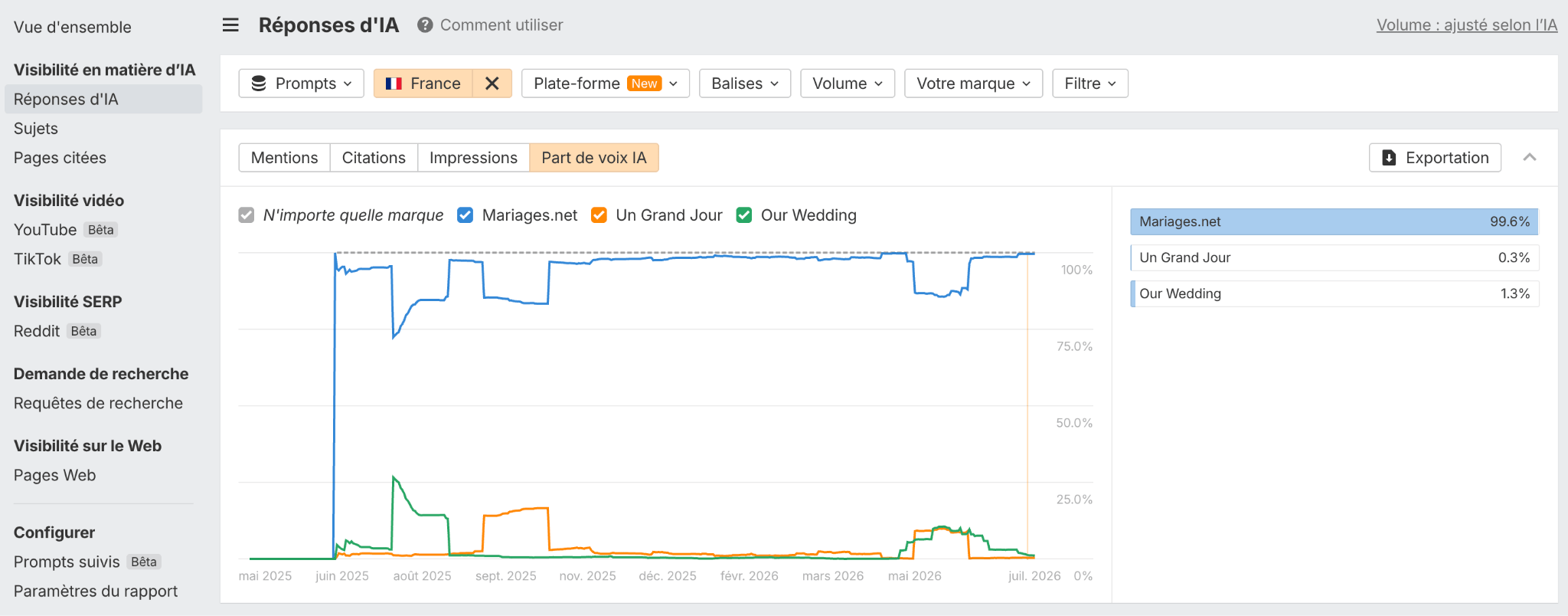
Task: Remove the France filter with X
Action: tap(492, 84)
